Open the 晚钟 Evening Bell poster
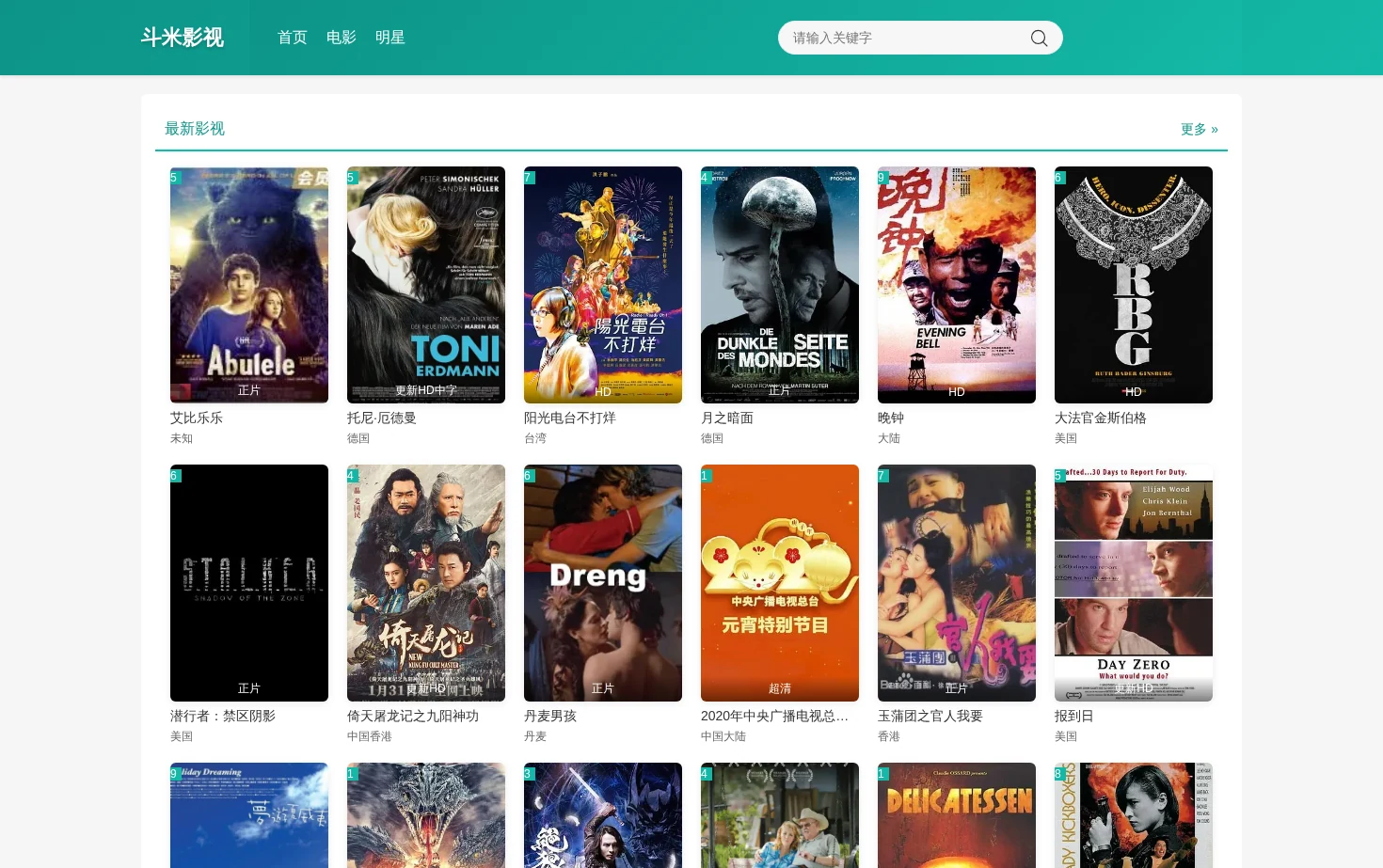This screenshot has height=868, width=1383. point(957,285)
